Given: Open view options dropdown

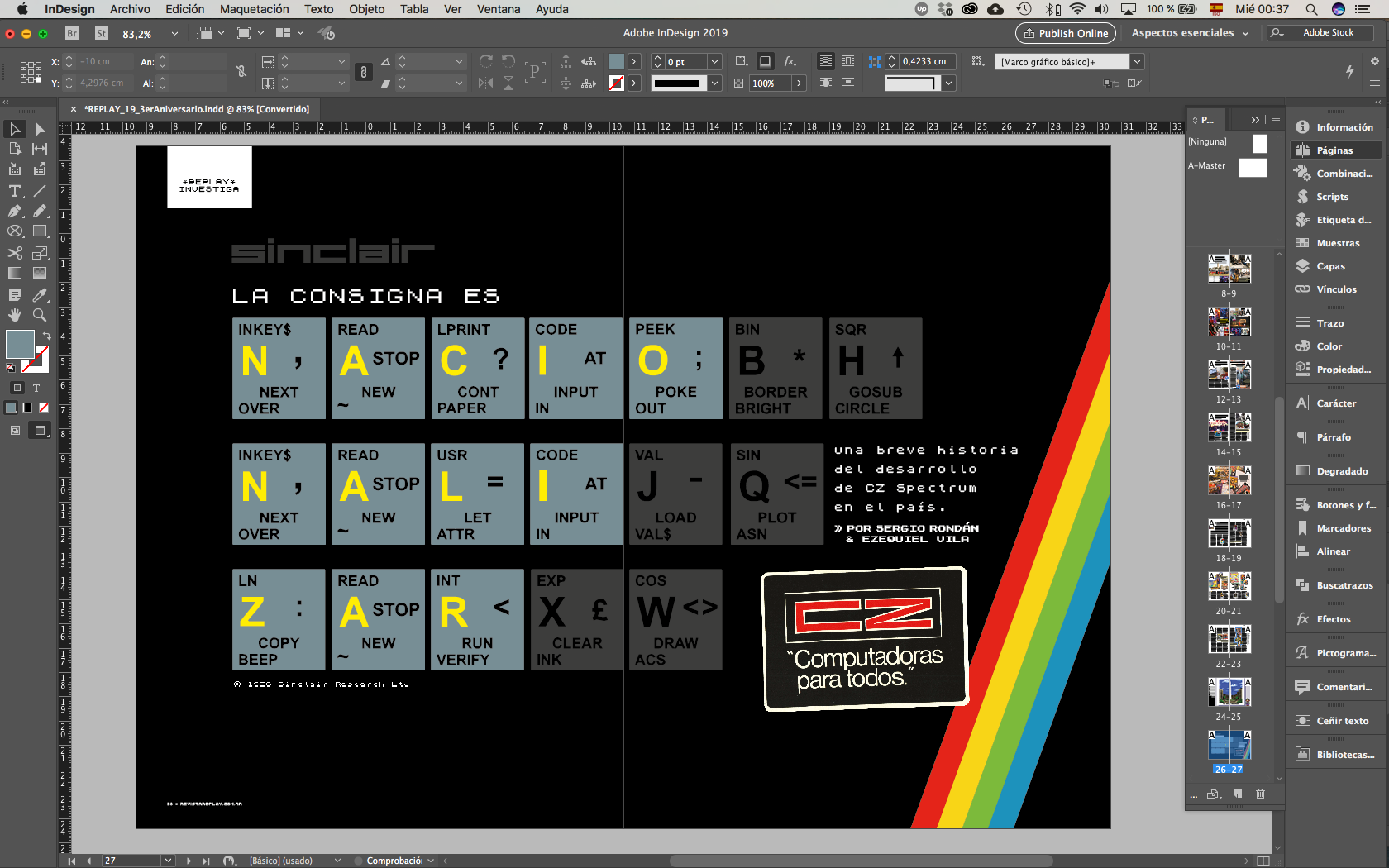Looking at the screenshot, I should (x=211, y=33).
